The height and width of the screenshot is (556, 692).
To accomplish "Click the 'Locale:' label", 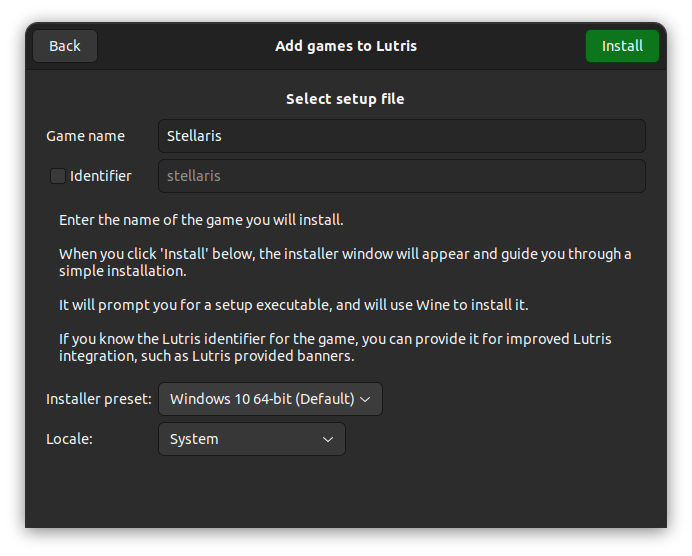I will pos(69,439).
